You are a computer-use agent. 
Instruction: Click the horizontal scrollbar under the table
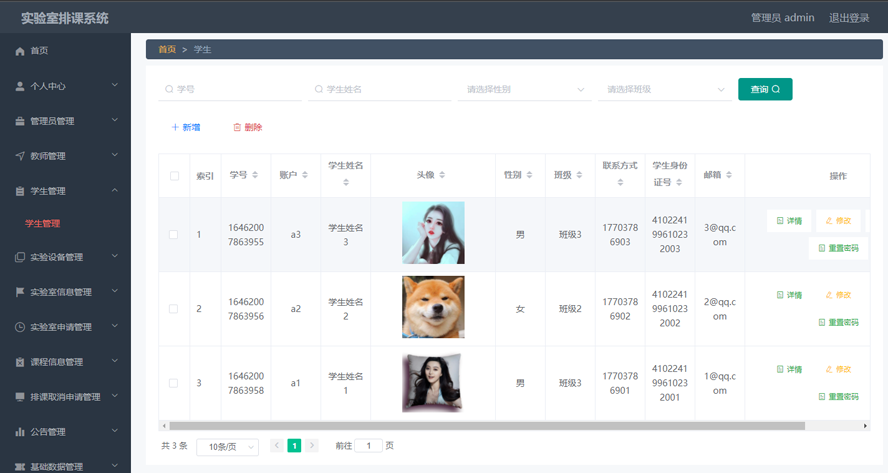click(490, 426)
